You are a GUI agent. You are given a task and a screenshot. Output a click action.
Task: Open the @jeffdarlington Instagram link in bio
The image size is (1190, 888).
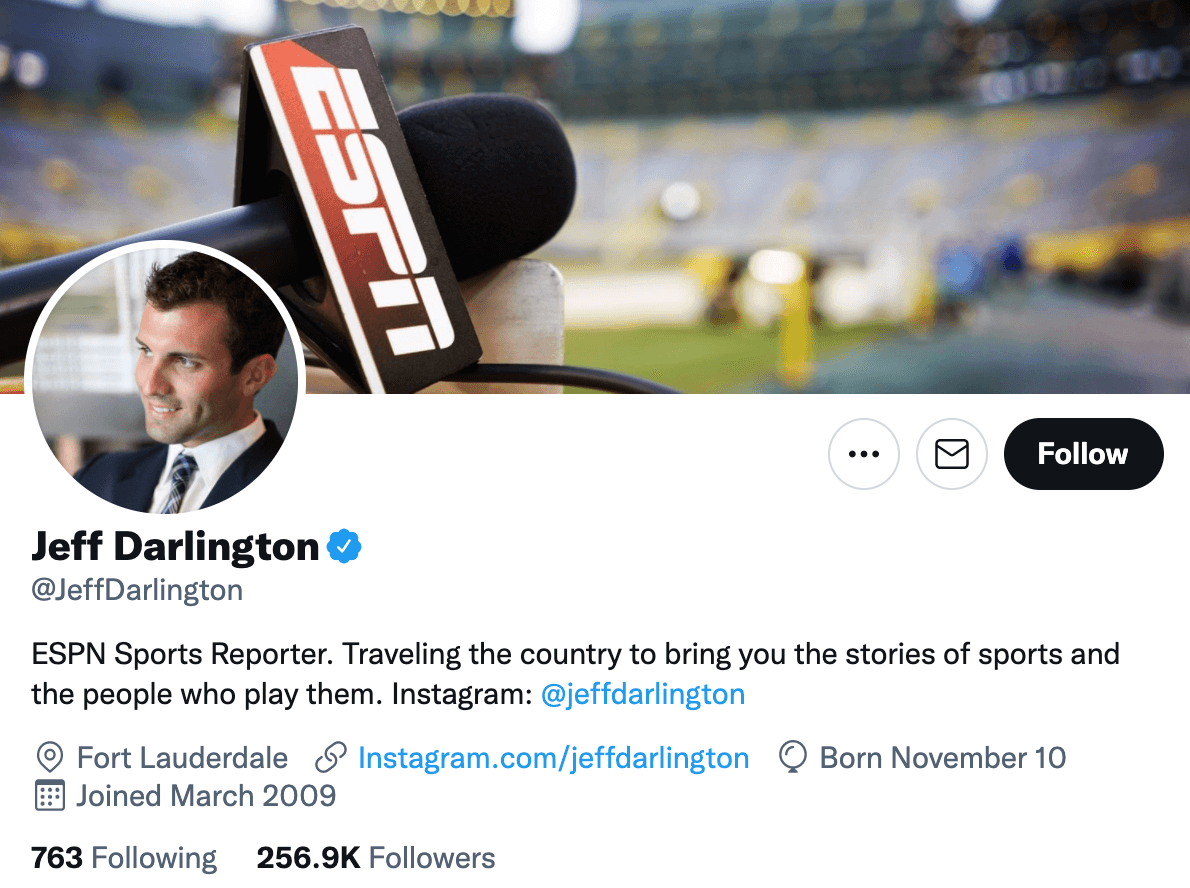tap(644, 693)
